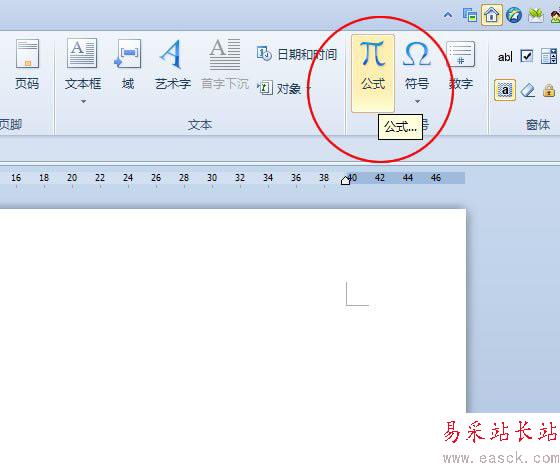
Task: Open the 对象 dropdown arrow
Action: coord(309,88)
